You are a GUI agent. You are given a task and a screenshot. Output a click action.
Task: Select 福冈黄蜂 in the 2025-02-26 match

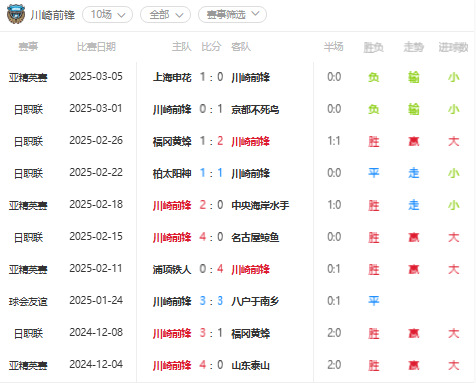click(x=172, y=141)
